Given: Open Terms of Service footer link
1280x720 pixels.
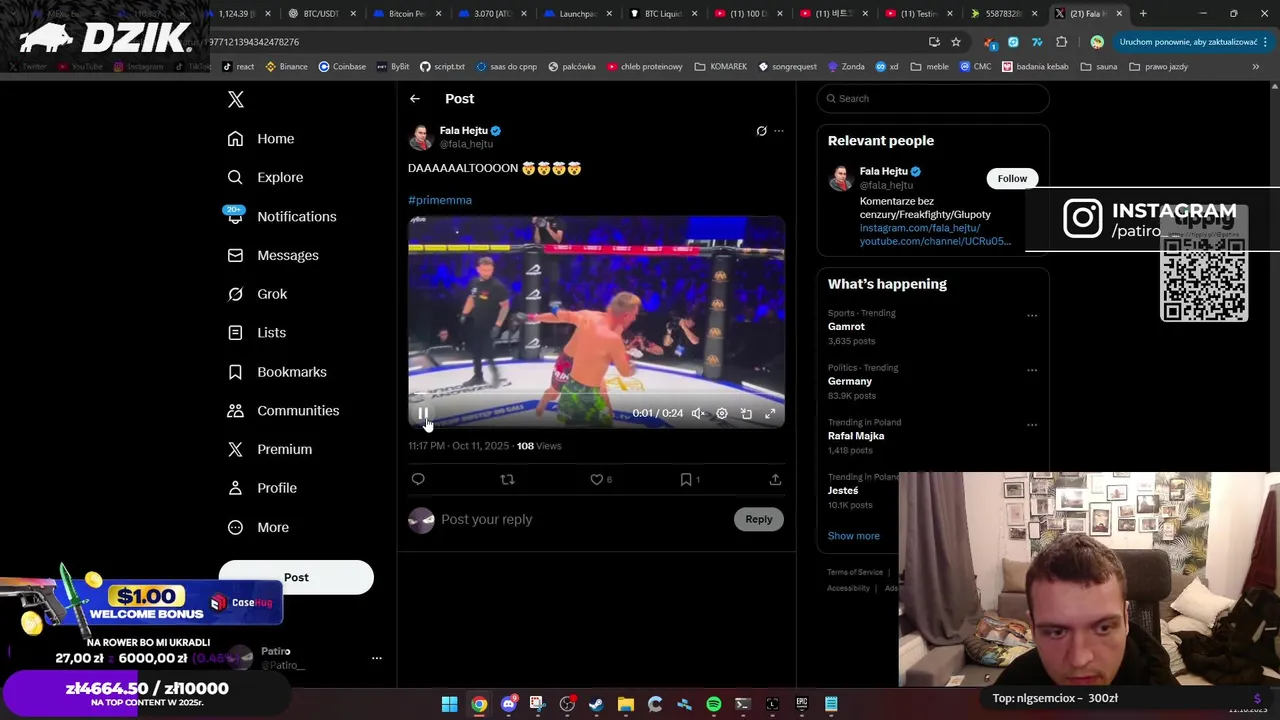Looking at the screenshot, I should [855, 572].
